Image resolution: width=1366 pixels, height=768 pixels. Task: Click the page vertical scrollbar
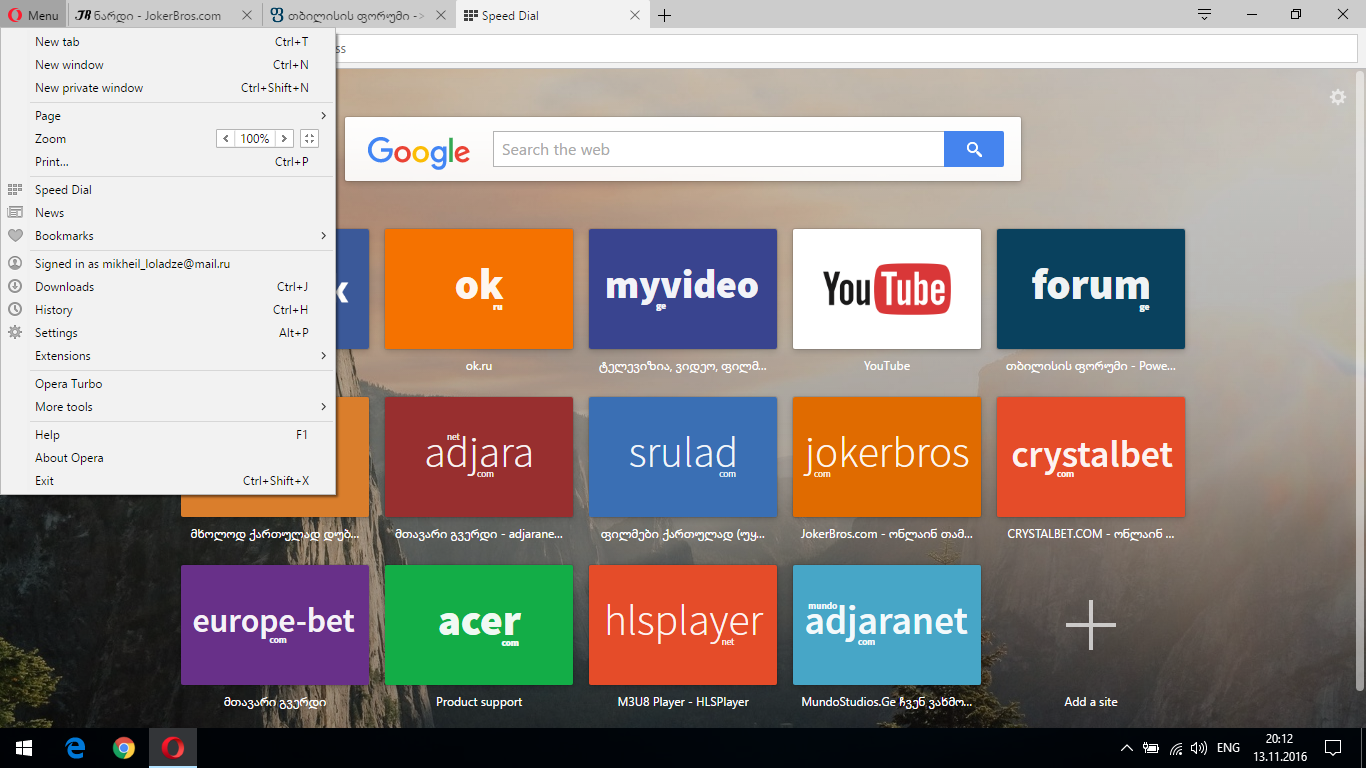[x=1360, y=380]
